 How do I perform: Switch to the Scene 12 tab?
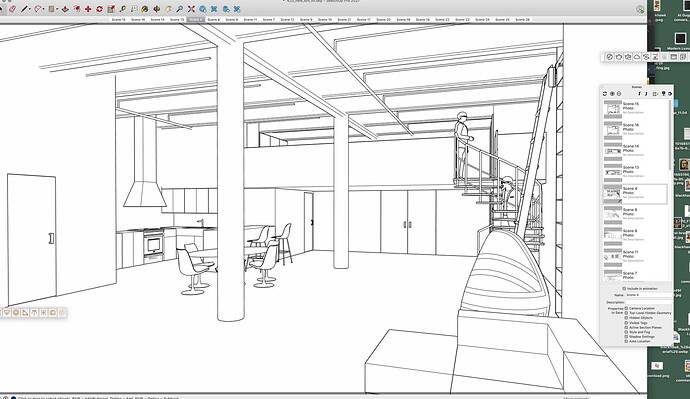[287, 19]
